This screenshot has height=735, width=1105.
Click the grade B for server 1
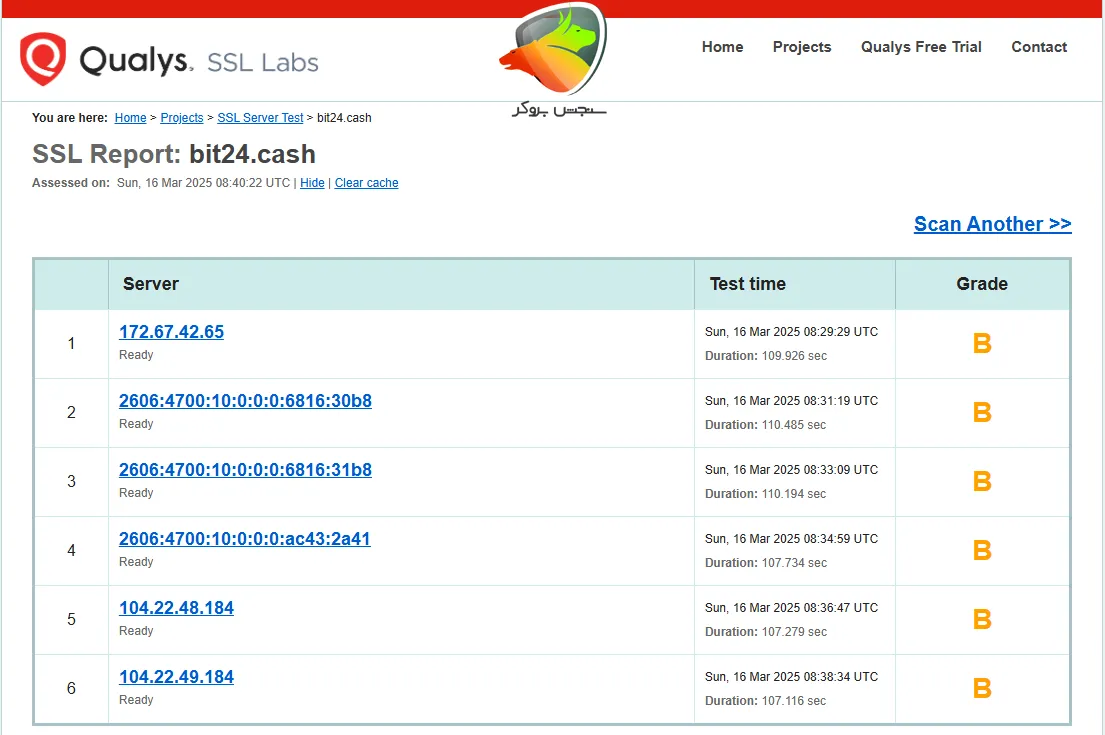981,343
